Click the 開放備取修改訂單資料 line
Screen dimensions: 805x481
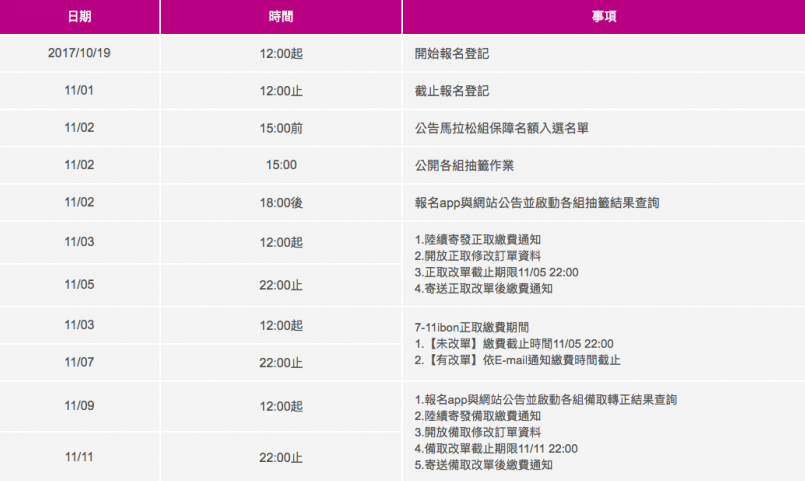point(478,432)
